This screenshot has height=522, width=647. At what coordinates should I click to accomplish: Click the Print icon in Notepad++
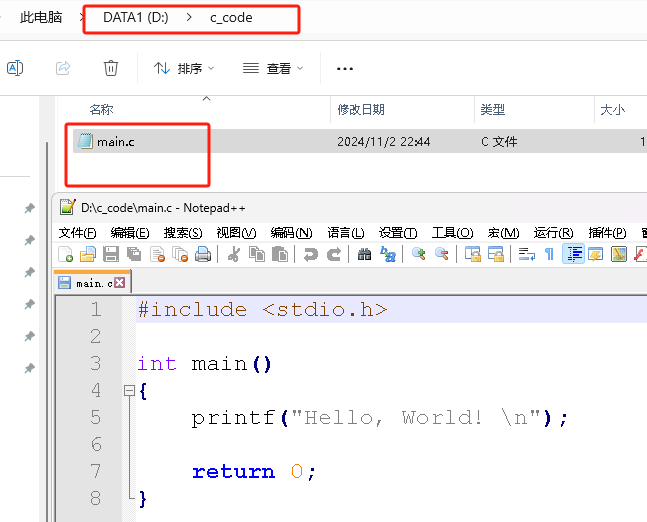pyautogui.click(x=203, y=254)
